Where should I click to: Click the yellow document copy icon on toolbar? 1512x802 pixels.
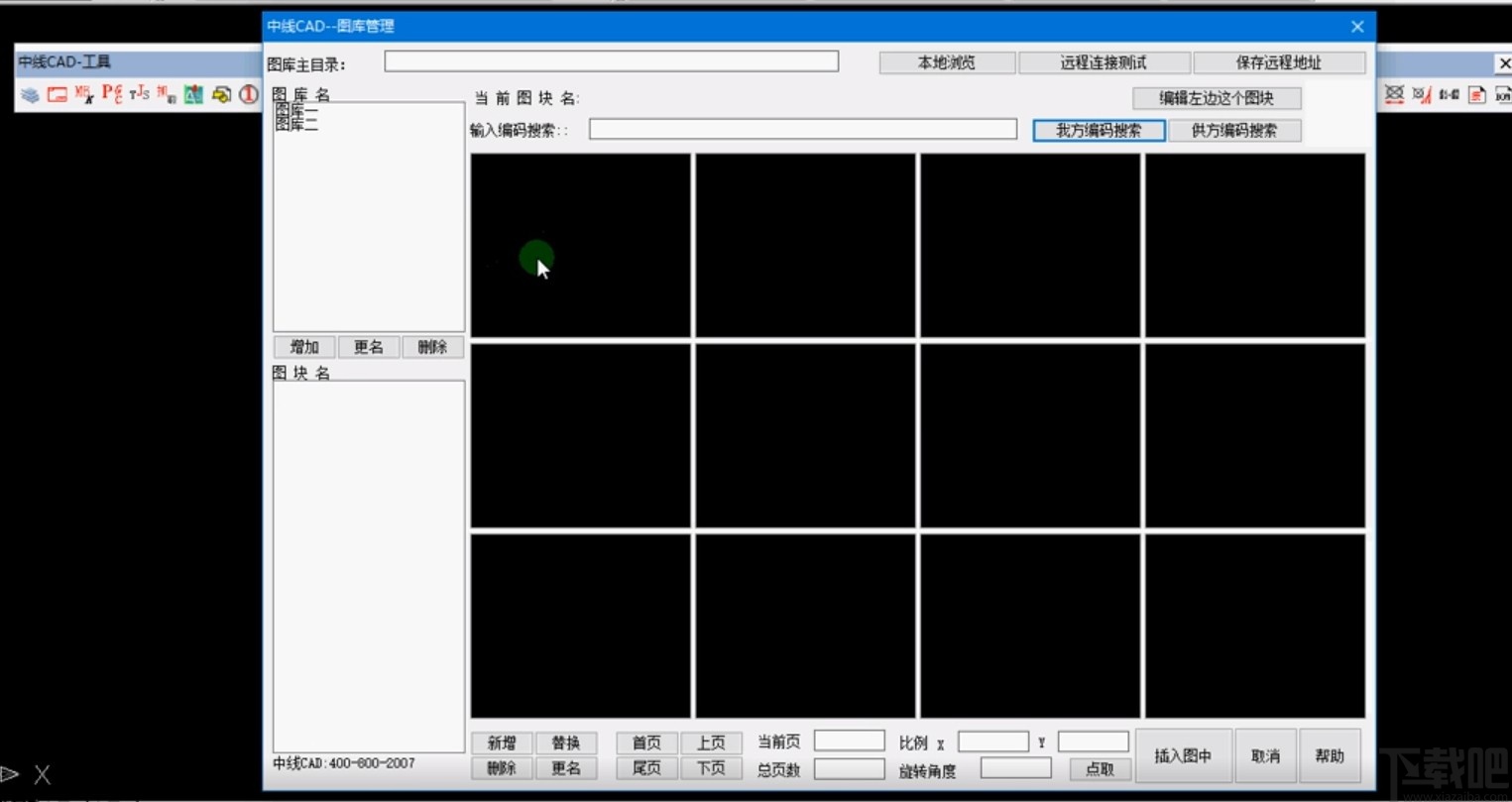coord(221,94)
